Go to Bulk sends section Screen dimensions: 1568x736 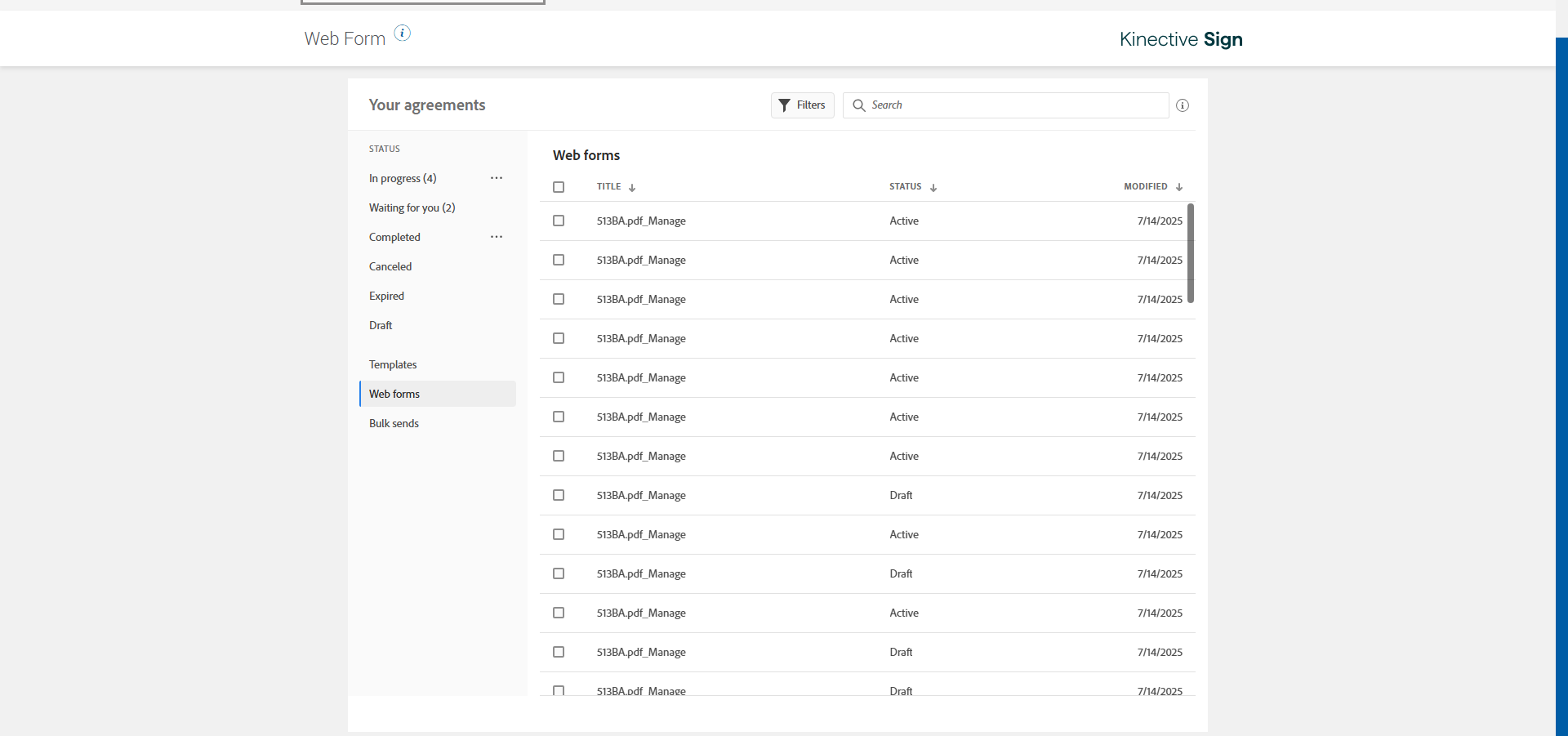tap(394, 423)
